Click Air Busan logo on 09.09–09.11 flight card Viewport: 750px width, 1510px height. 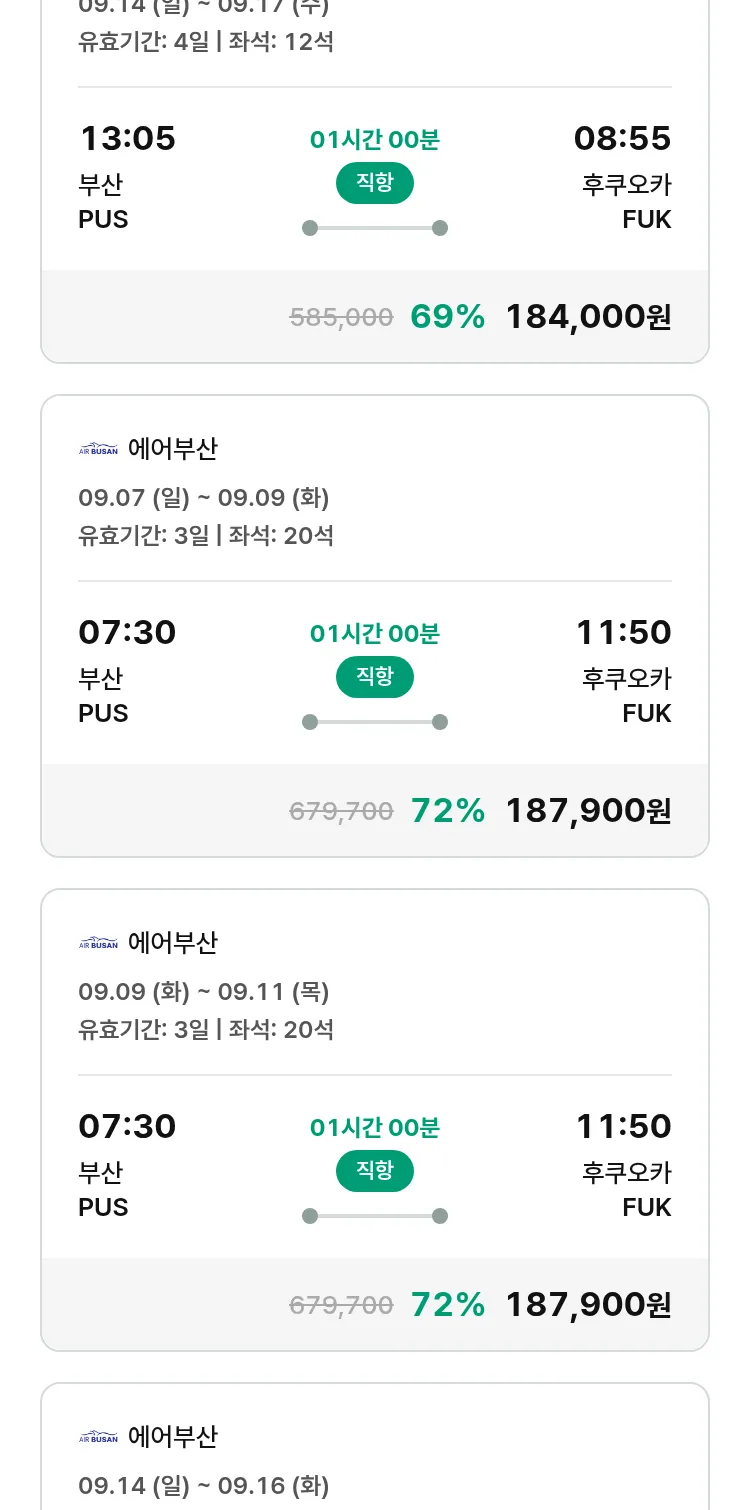(x=98, y=943)
